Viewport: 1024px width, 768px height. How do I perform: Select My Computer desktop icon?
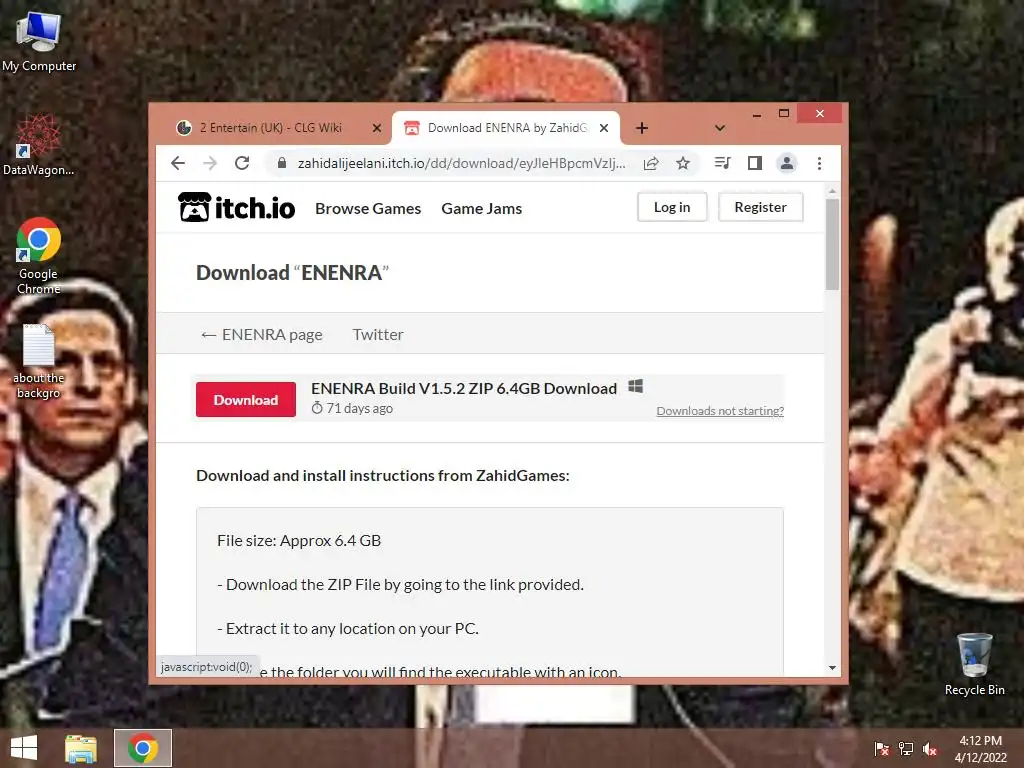point(39,40)
